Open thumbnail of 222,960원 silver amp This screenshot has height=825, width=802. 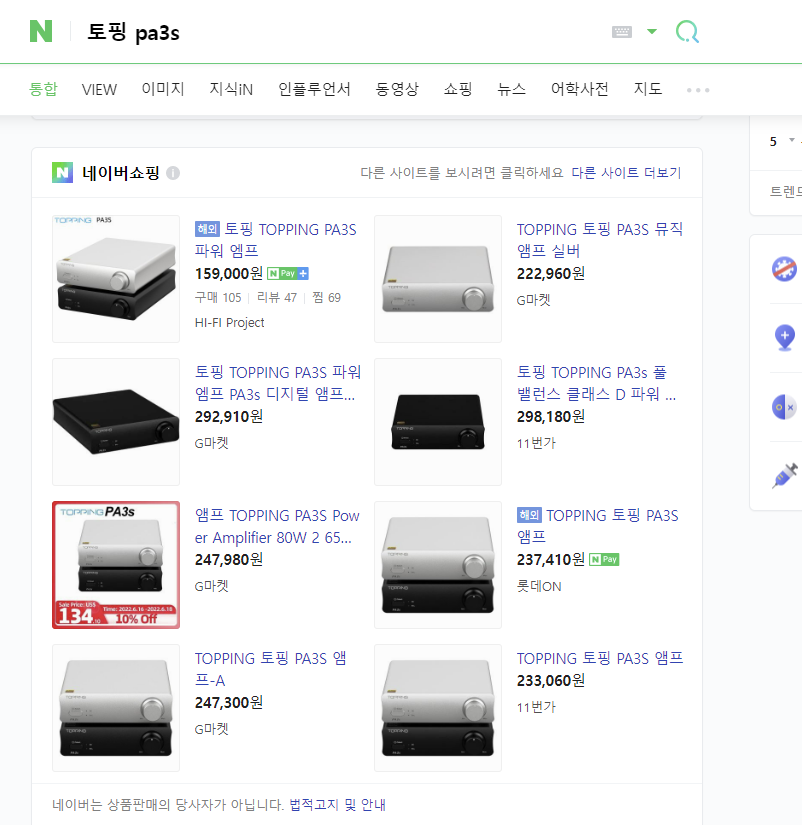438,279
